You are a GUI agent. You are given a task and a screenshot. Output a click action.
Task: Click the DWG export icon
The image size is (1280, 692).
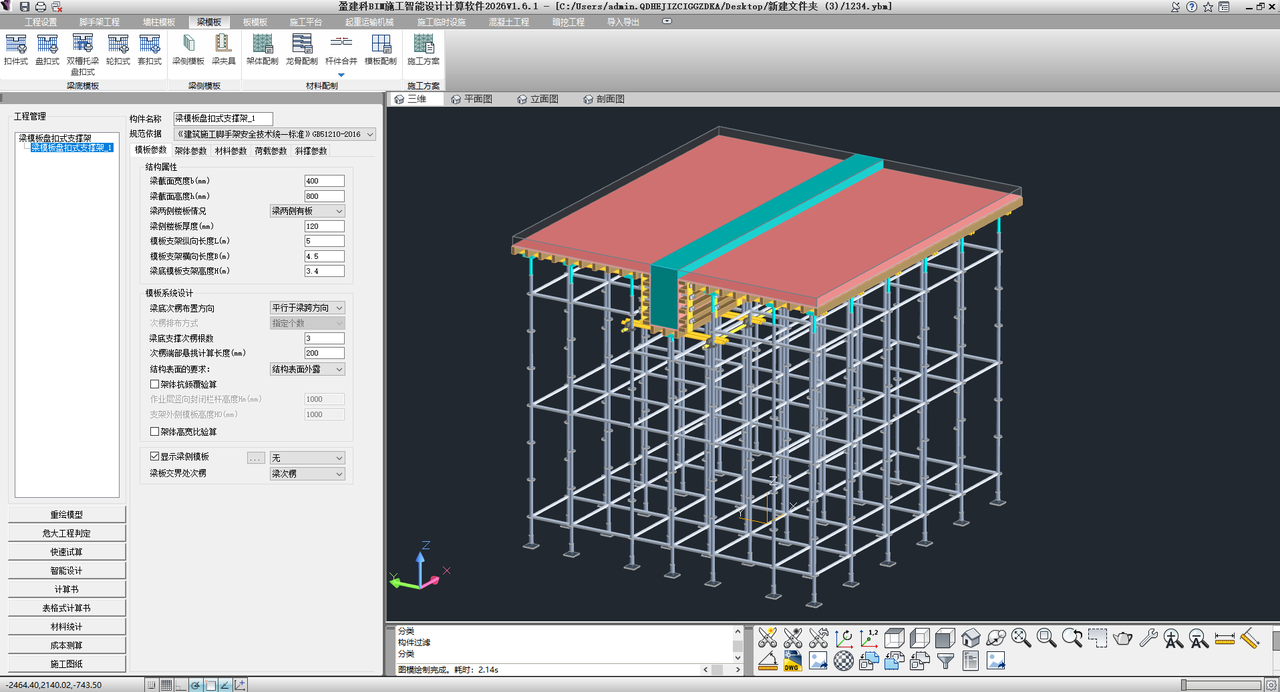793,661
